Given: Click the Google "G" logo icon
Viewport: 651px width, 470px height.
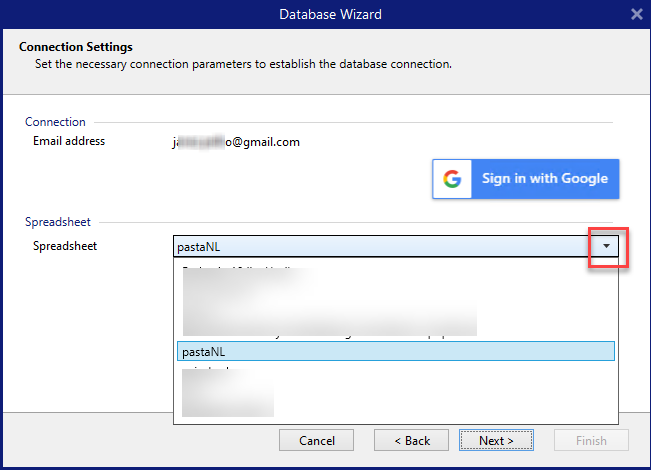Looking at the screenshot, I should (x=453, y=179).
